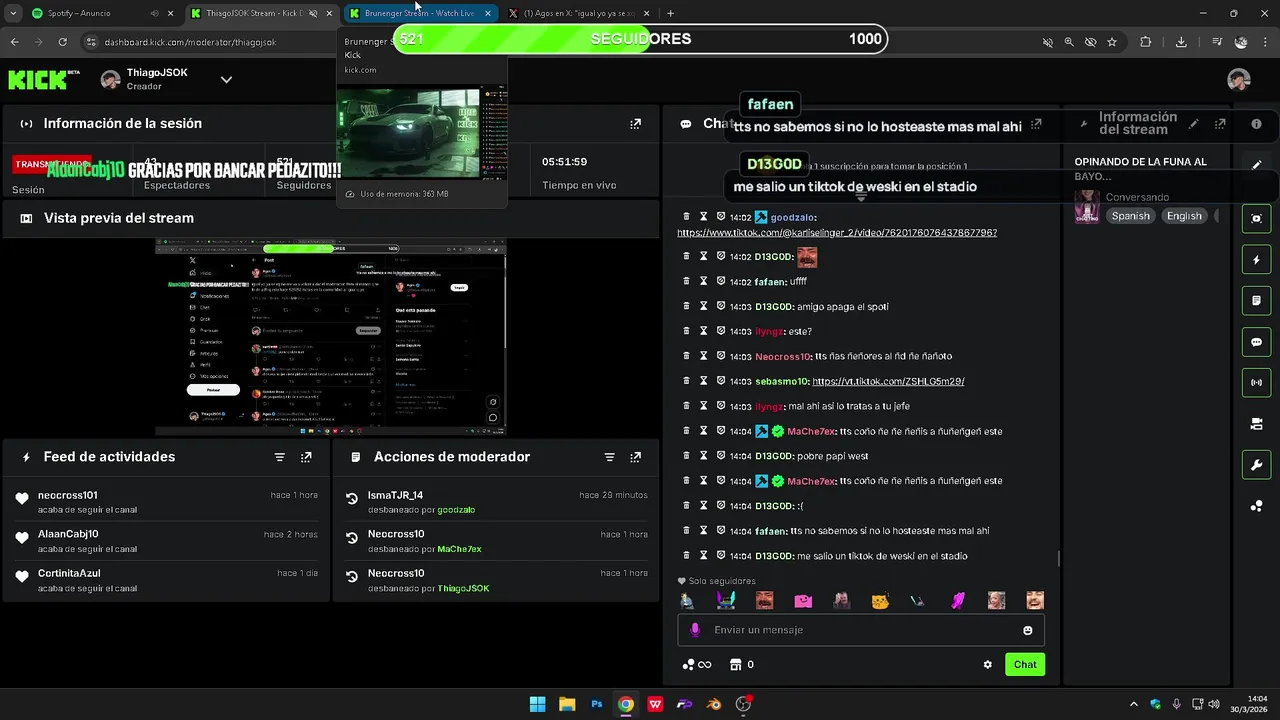
Task: Open filter menu in Feed de actividades
Action: pos(280,457)
